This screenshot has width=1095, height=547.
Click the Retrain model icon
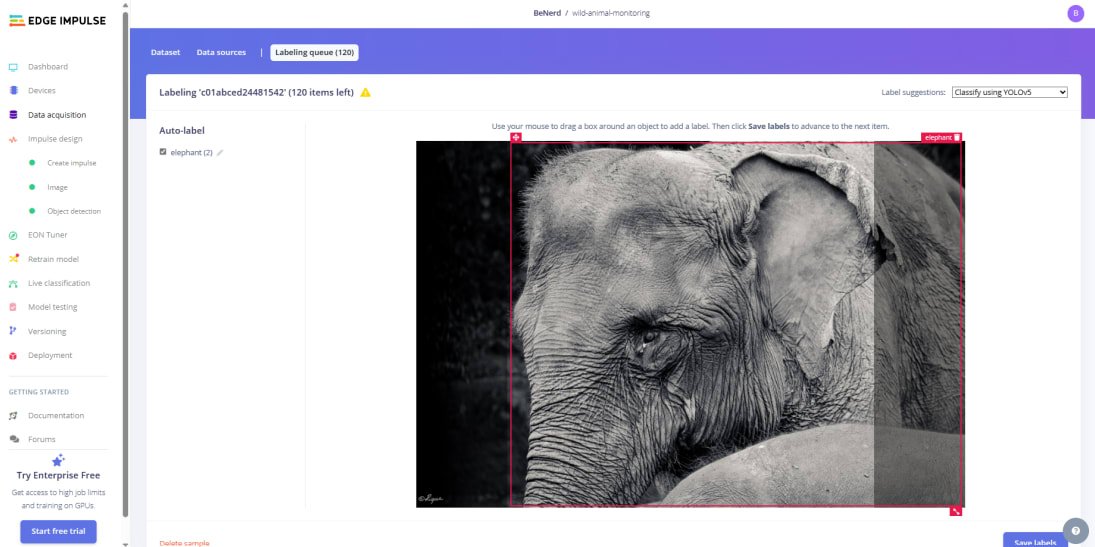(13, 259)
